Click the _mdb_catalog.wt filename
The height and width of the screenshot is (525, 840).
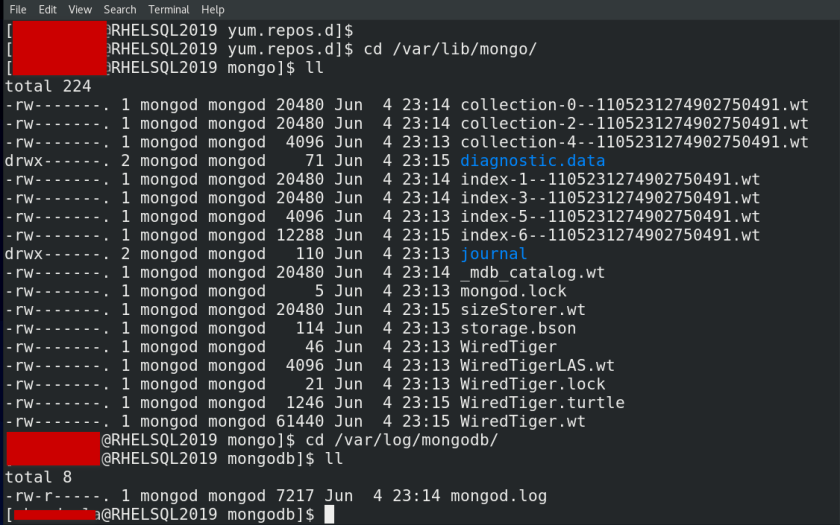tap(532, 273)
